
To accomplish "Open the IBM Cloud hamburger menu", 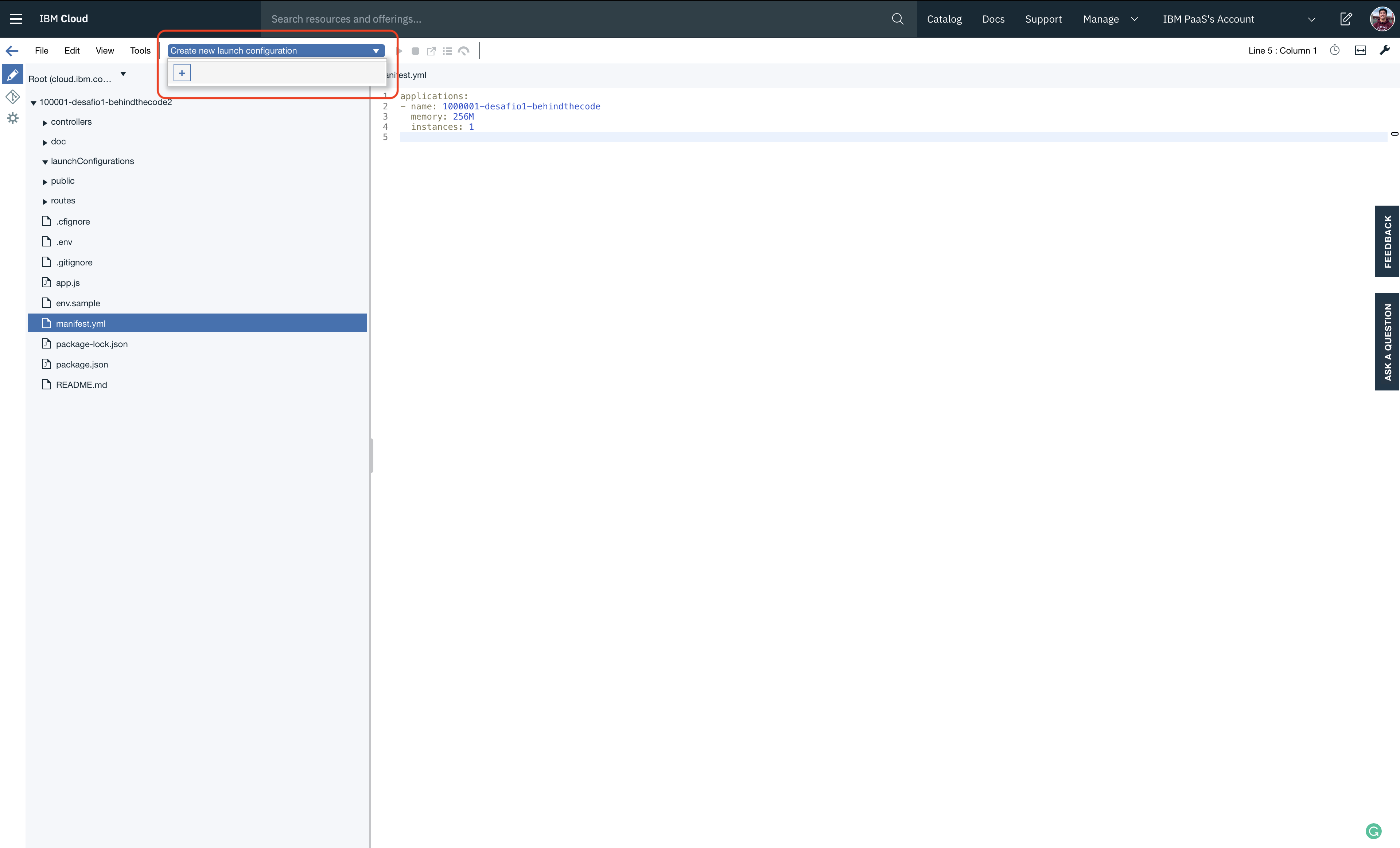I will (16, 19).
